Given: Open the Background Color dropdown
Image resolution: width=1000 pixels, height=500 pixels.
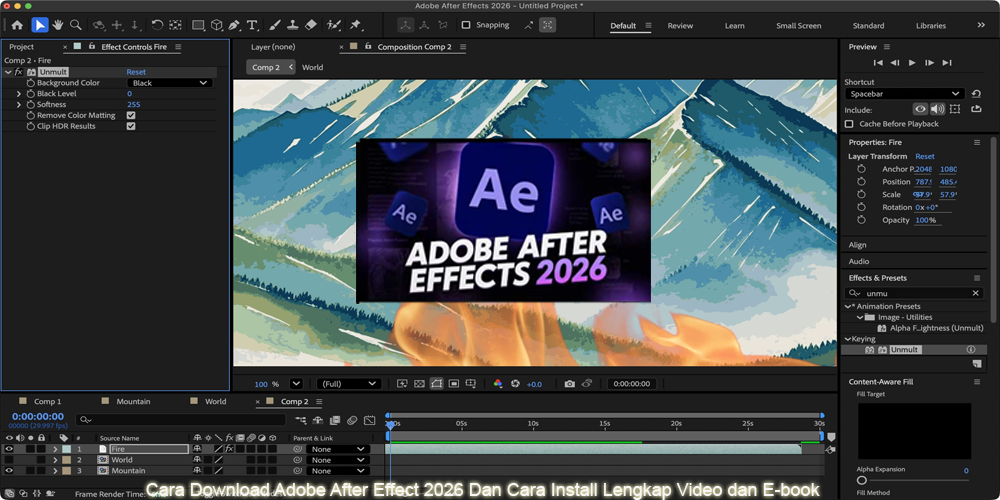Looking at the screenshot, I should click(x=170, y=83).
